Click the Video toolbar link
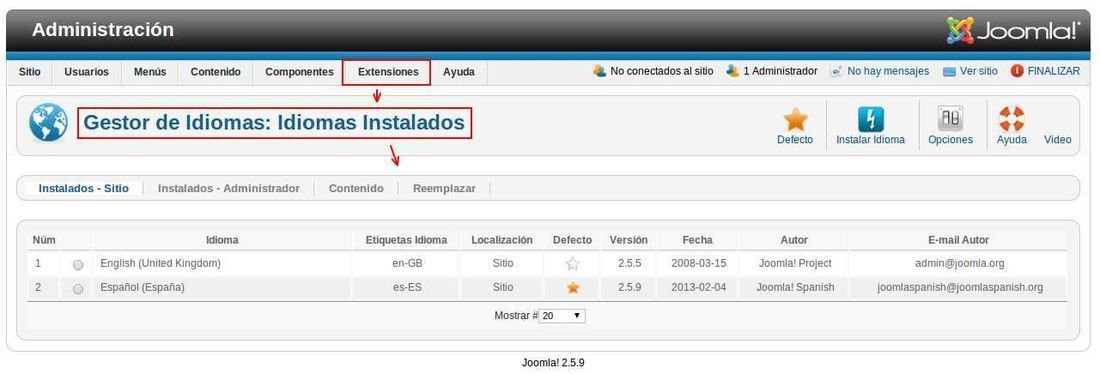 (x=1057, y=140)
